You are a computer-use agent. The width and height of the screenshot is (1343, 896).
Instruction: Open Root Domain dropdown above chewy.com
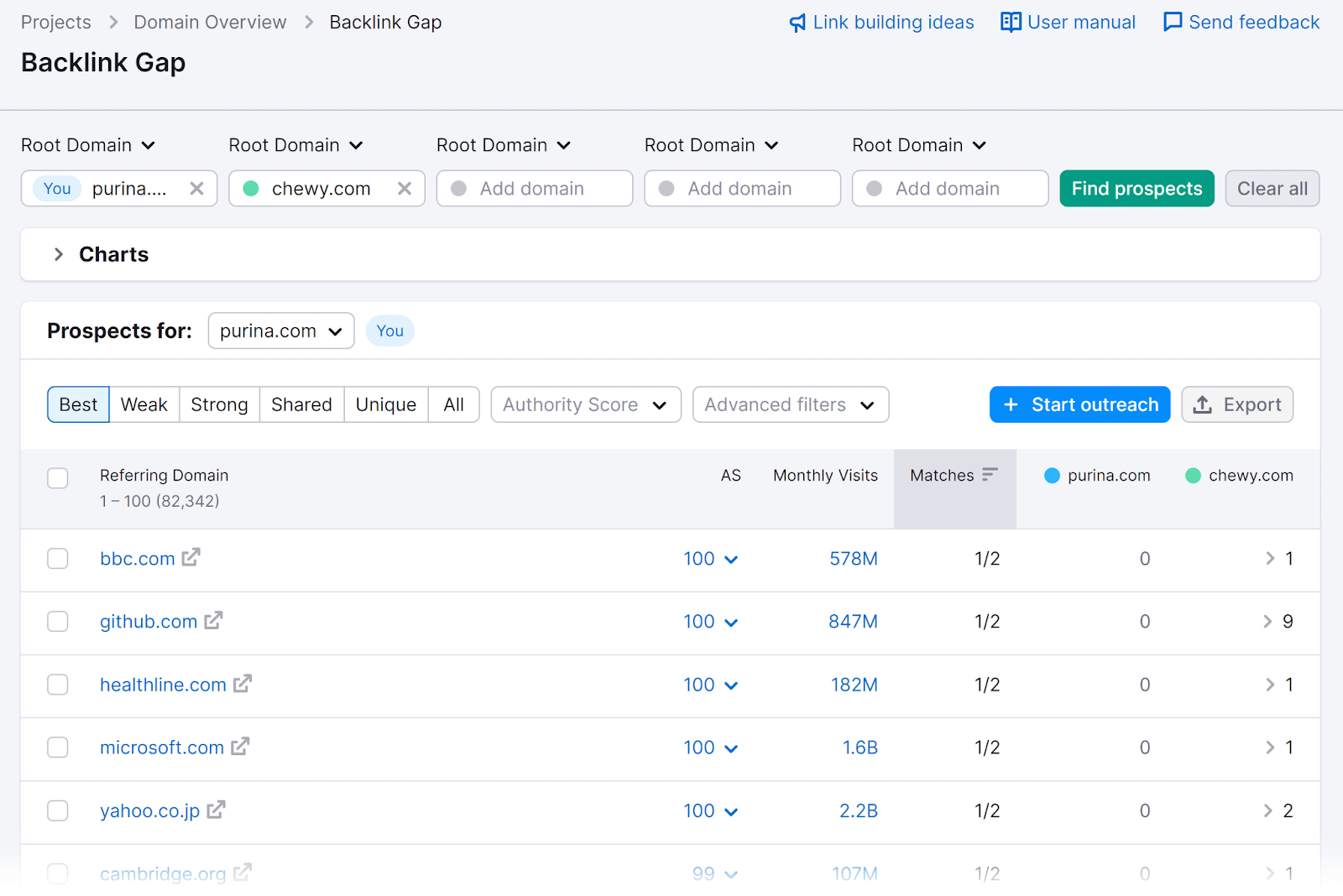(296, 145)
